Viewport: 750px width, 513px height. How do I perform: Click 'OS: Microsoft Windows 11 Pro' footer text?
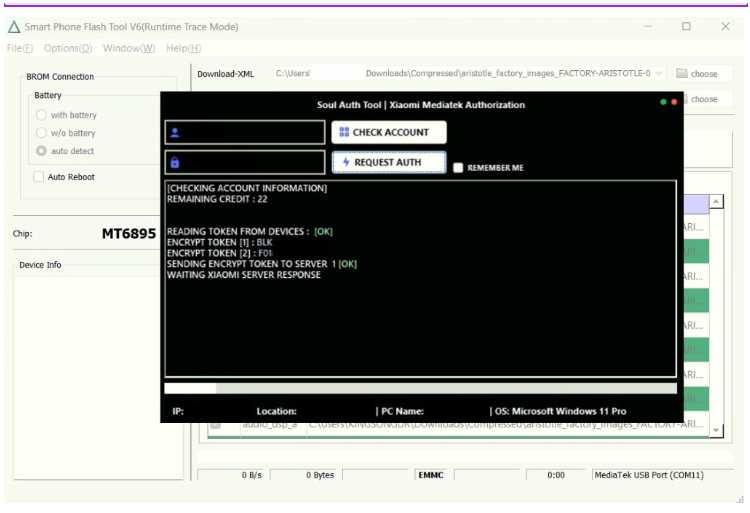tap(560, 411)
